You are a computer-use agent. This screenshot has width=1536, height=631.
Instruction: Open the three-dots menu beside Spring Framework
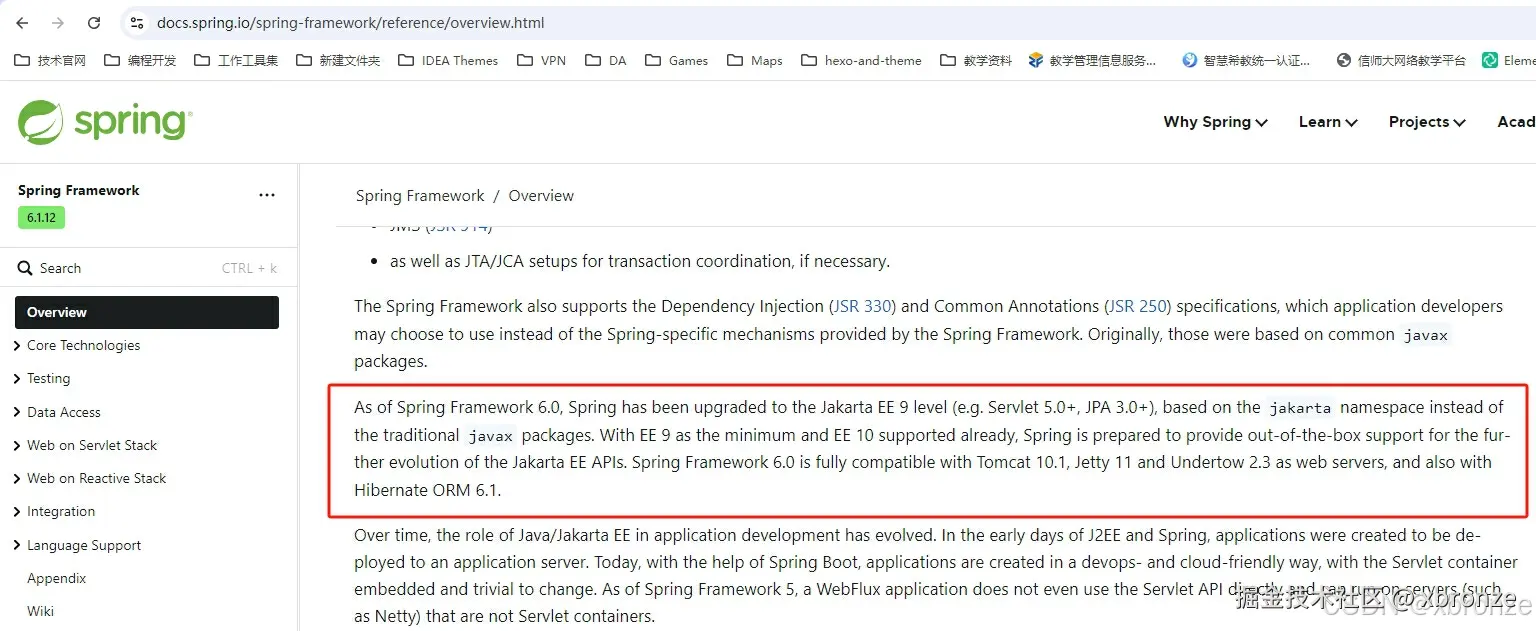tap(267, 195)
